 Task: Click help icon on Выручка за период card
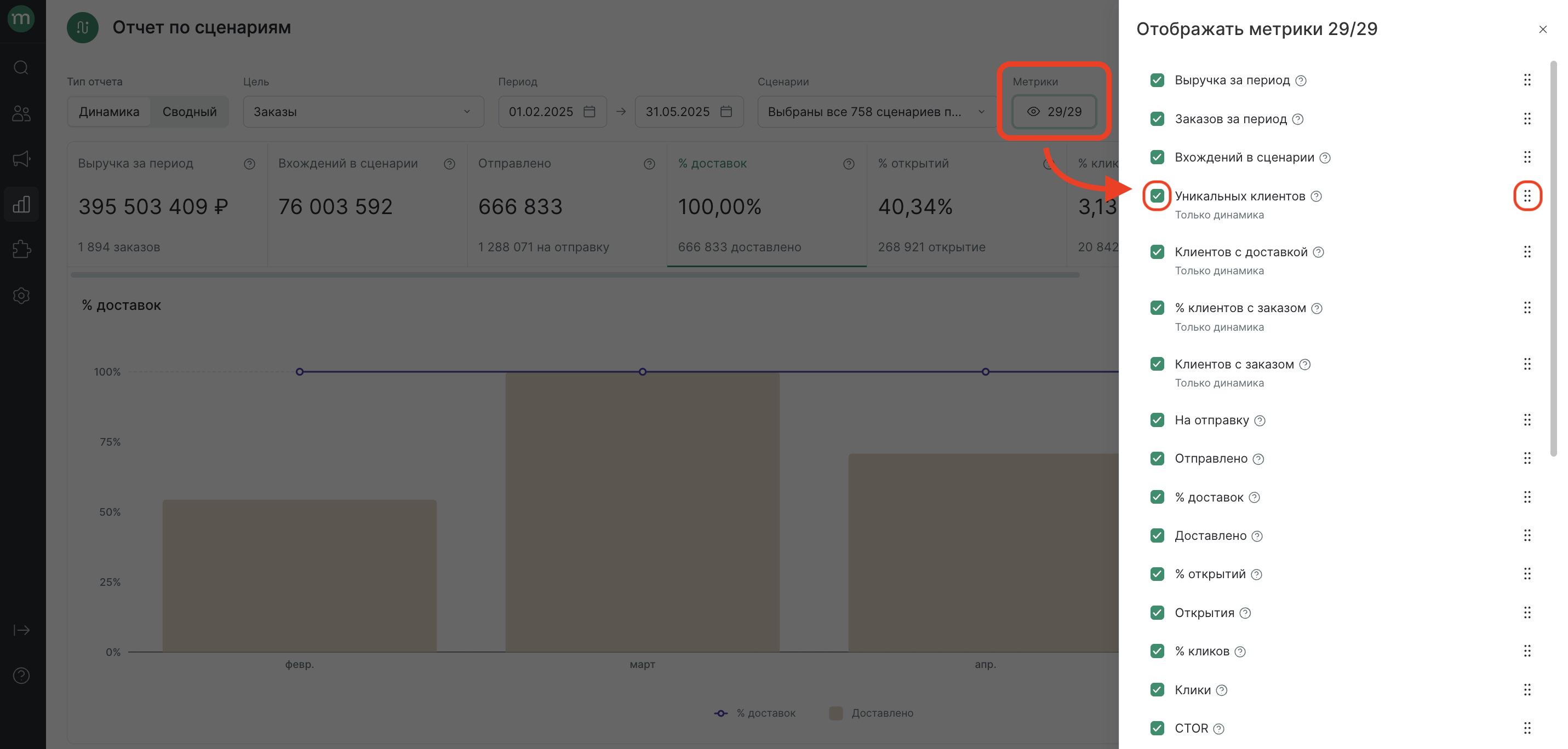(x=250, y=164)
